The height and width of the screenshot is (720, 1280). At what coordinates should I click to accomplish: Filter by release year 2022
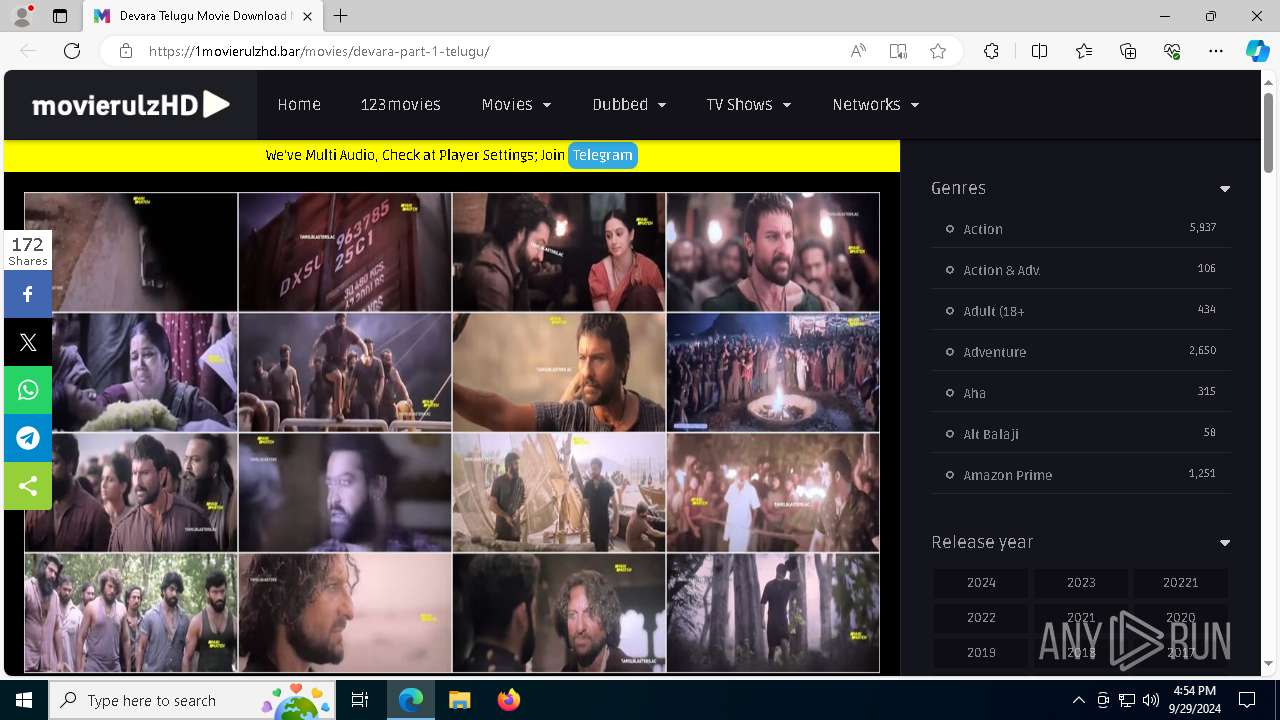pyautogui.click(x=981, y=618)
